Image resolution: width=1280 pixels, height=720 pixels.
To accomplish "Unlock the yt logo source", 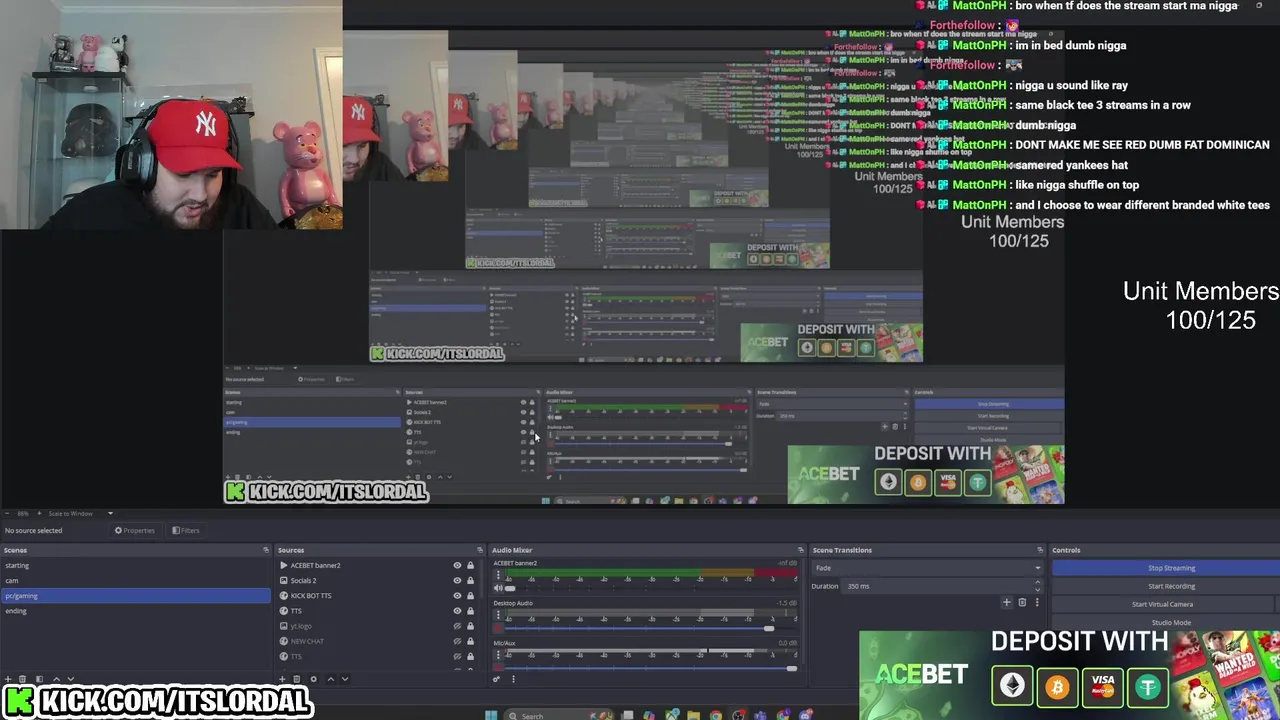I will click(470, 626).
